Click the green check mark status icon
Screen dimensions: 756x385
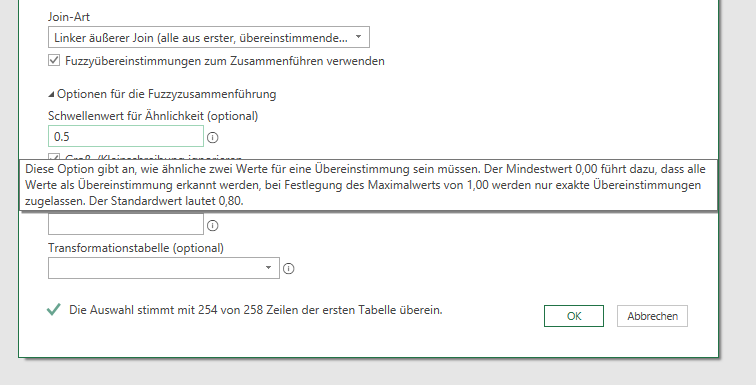point(54,309)
